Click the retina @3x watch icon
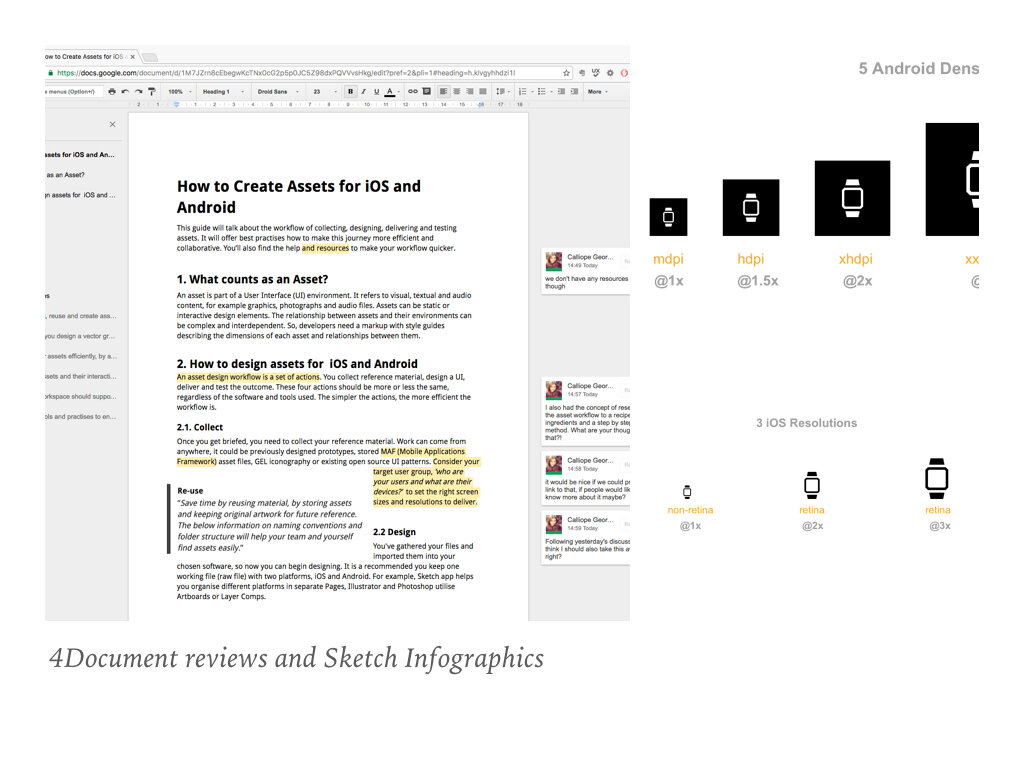 [936, 478]
